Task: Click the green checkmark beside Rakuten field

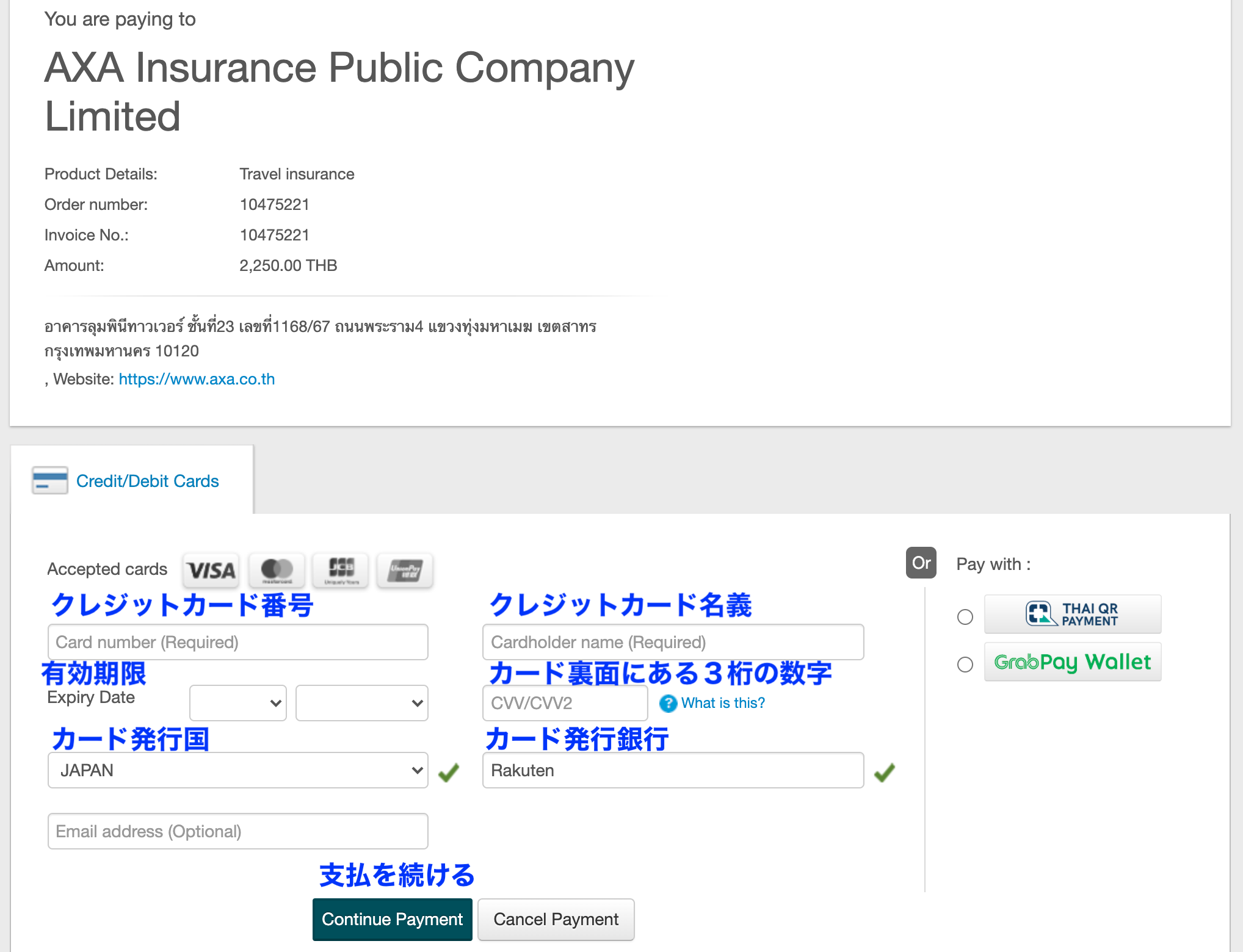Action: point(885,772)
